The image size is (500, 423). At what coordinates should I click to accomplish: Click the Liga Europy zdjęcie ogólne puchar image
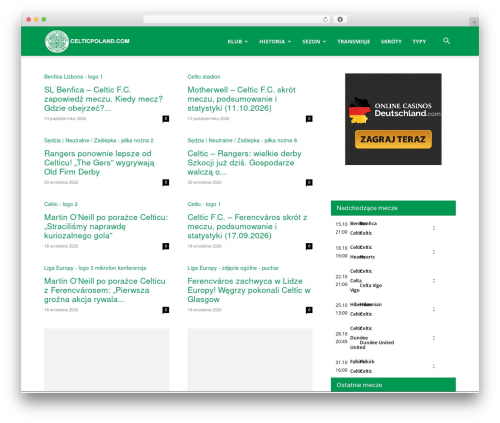click(233, 268)
